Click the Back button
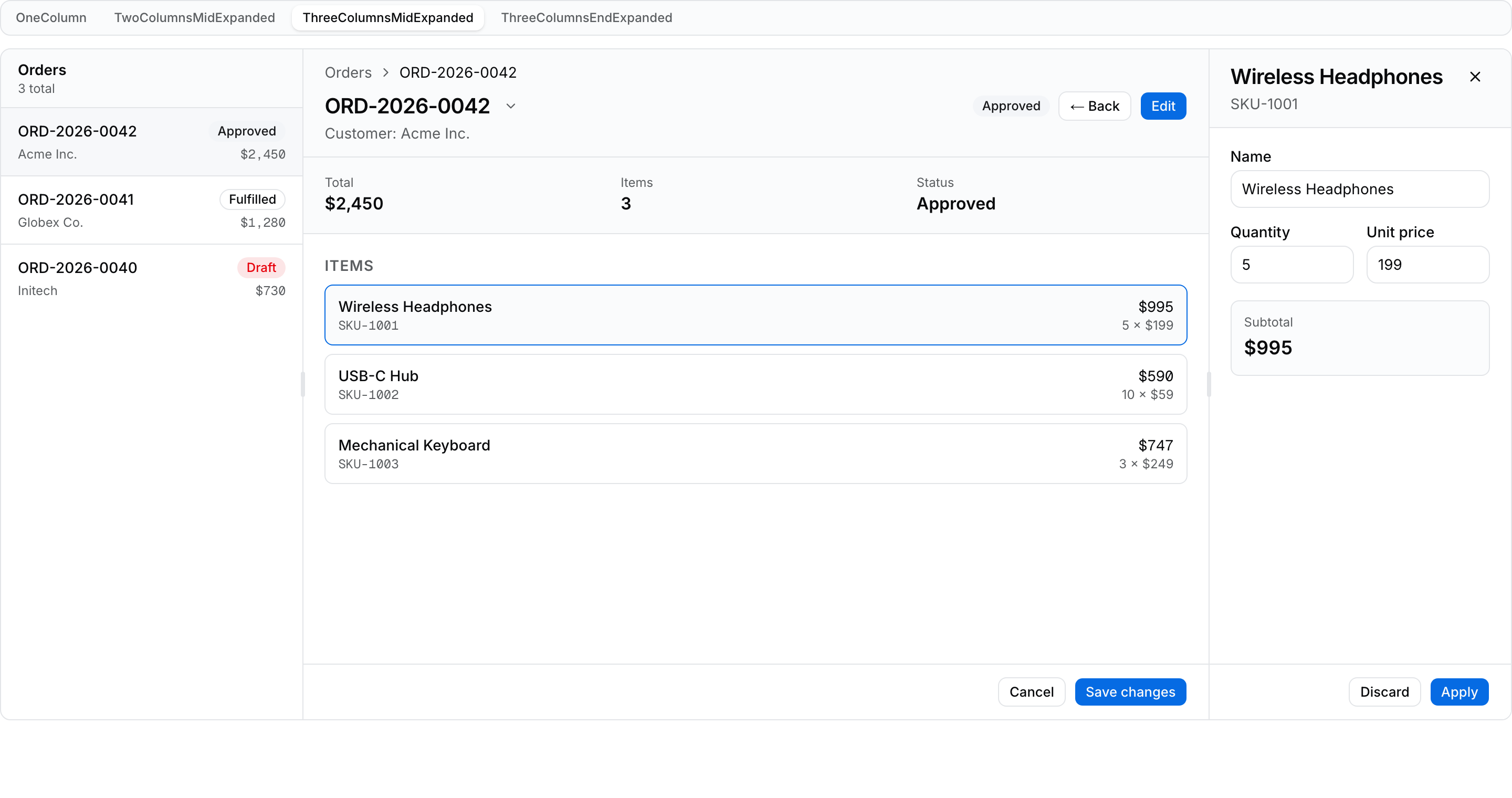 pos(1094,106)
